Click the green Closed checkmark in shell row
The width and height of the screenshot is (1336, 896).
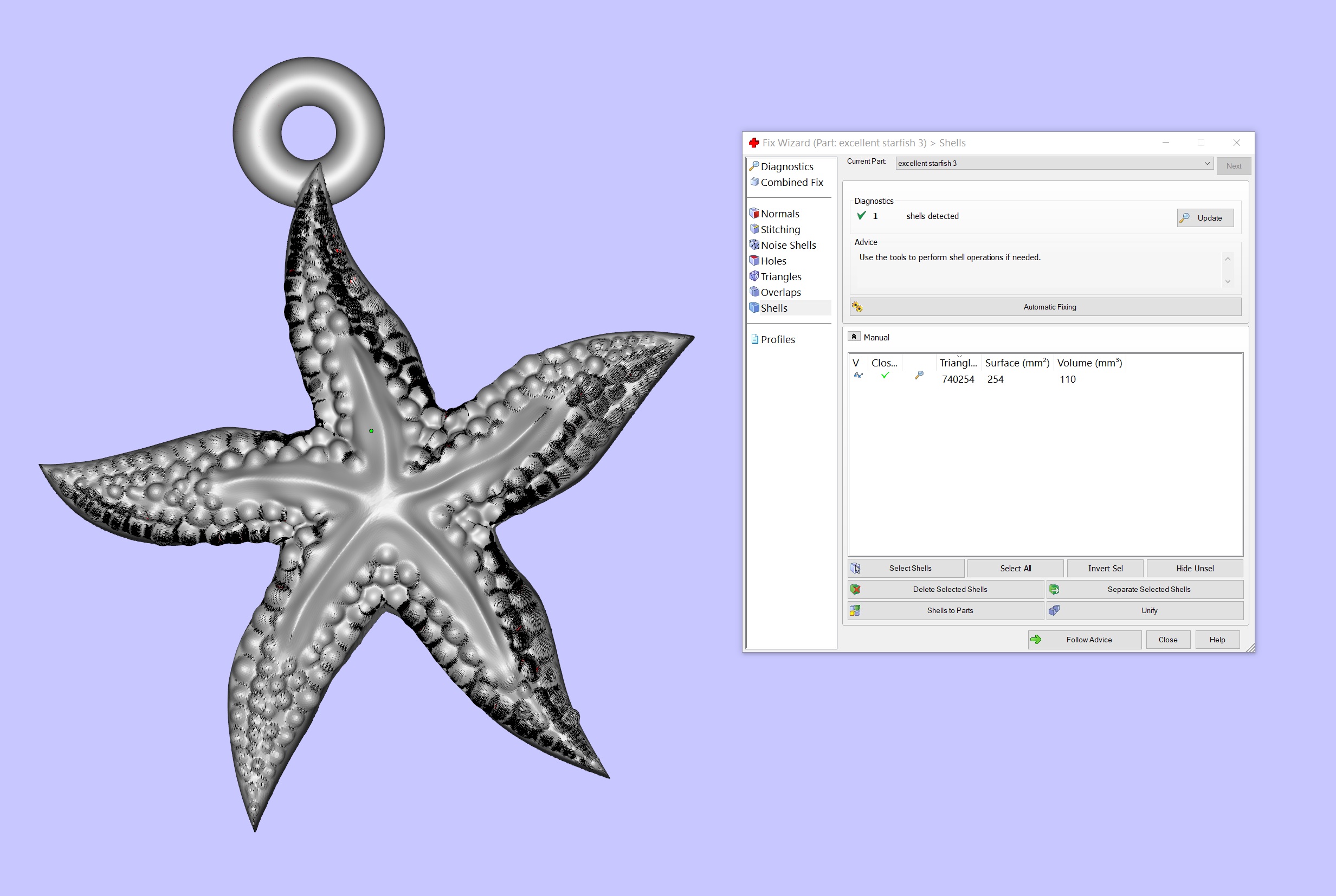tap(885, 376)
